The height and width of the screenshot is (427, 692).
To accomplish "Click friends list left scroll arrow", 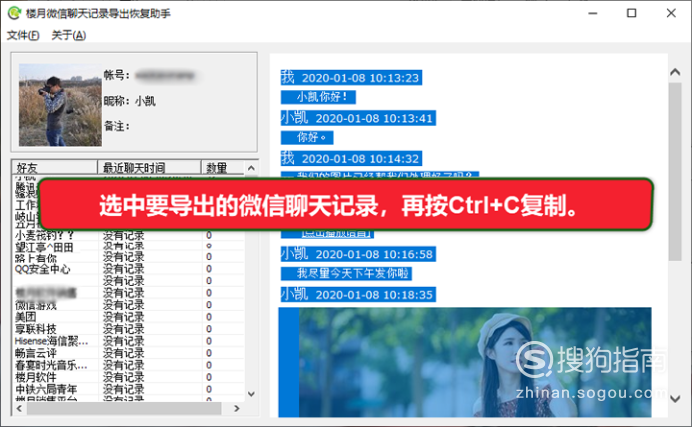I will click(19, 408).
